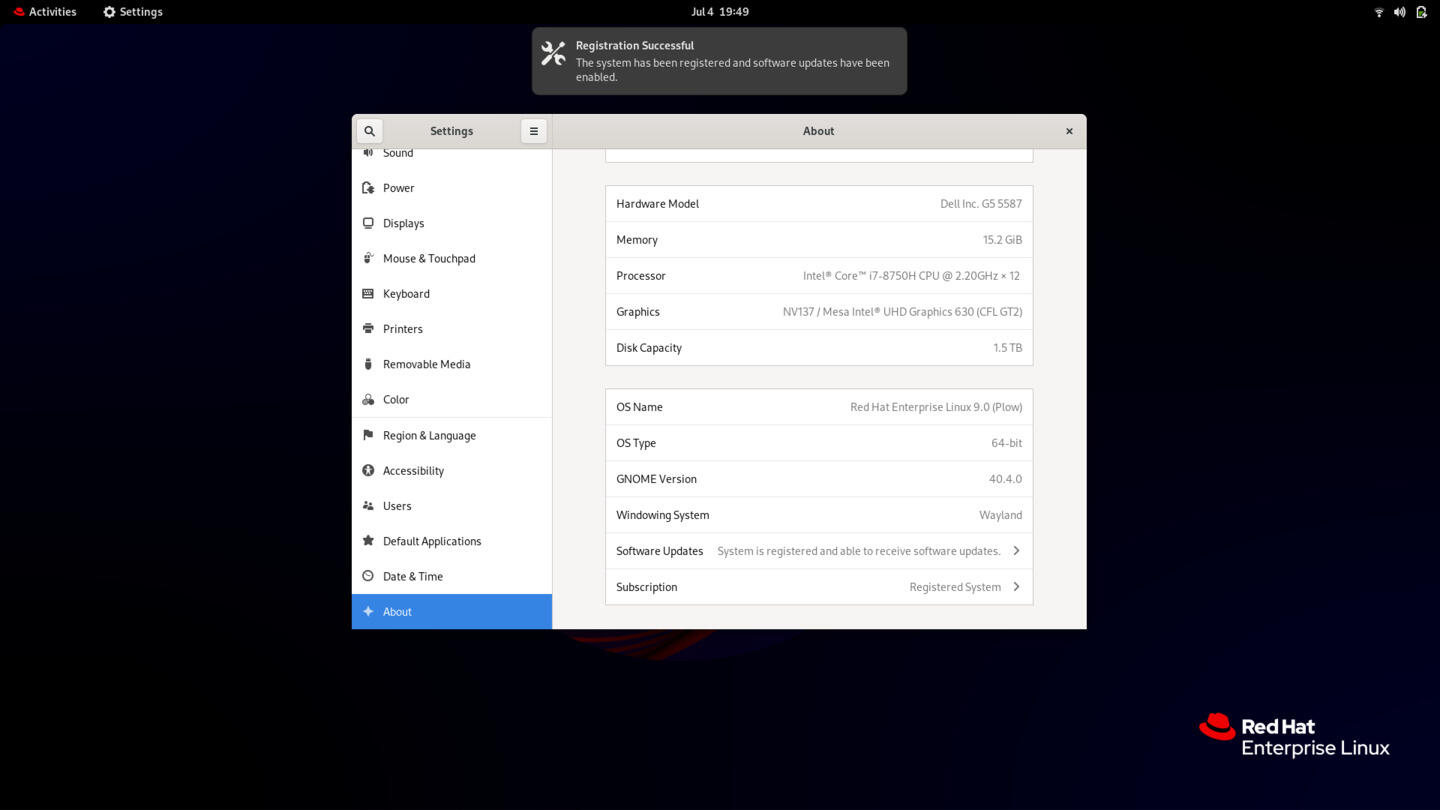
Task: Click the Keyboard icon in sidebar
Action: [368, 294]
